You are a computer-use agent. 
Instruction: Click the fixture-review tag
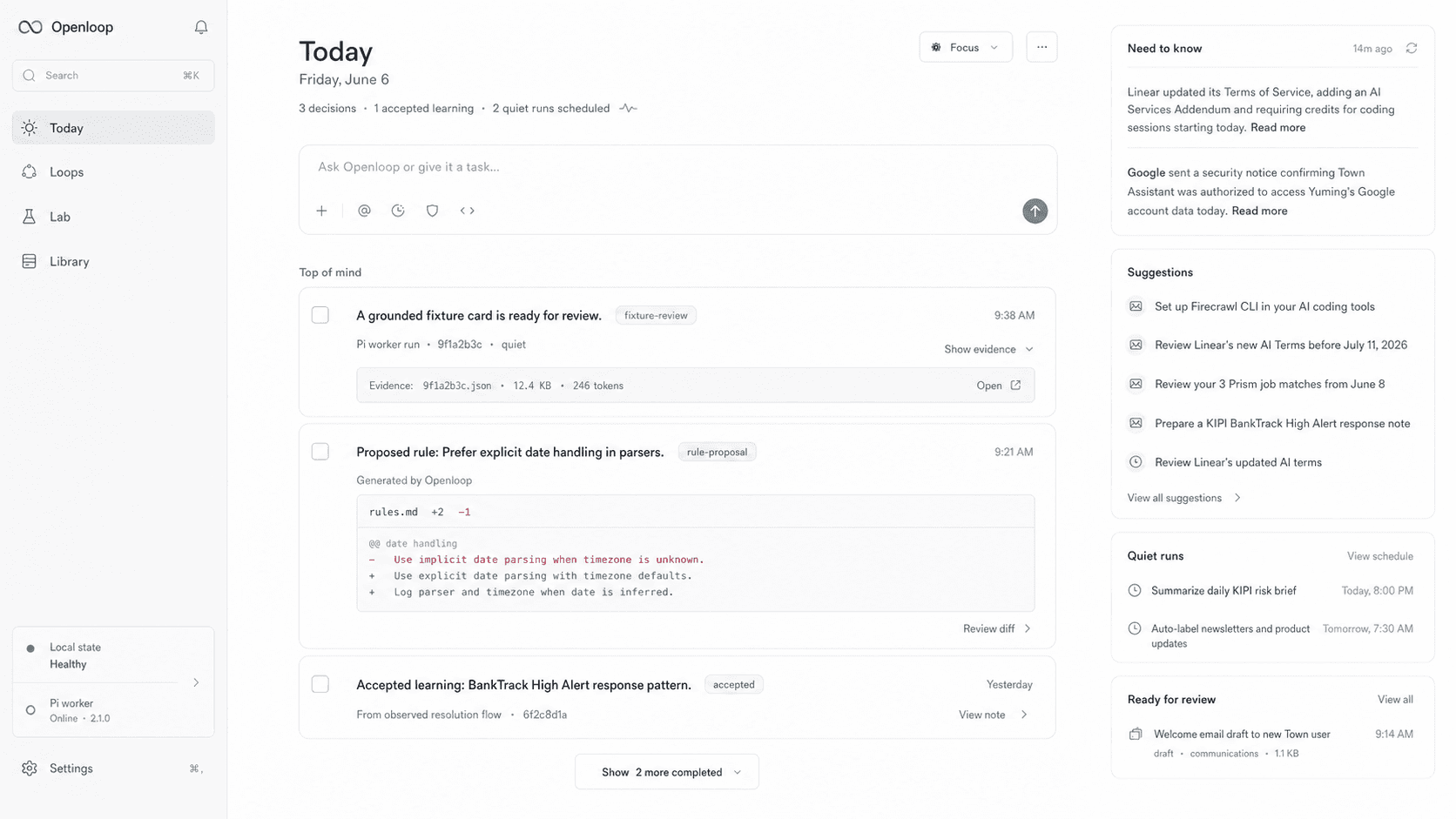656,315
